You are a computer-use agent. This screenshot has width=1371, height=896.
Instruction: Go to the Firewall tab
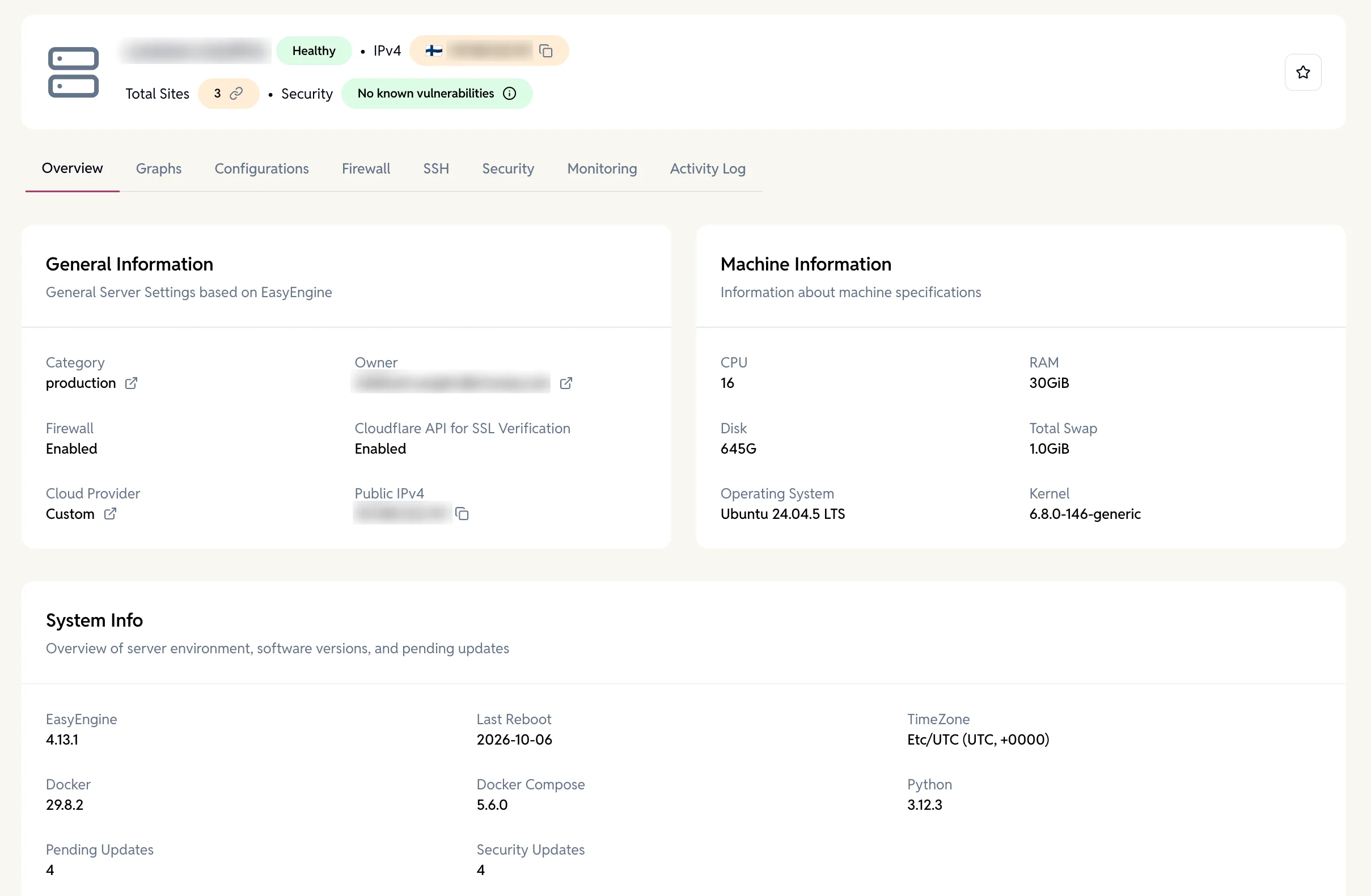click(366, 168)
